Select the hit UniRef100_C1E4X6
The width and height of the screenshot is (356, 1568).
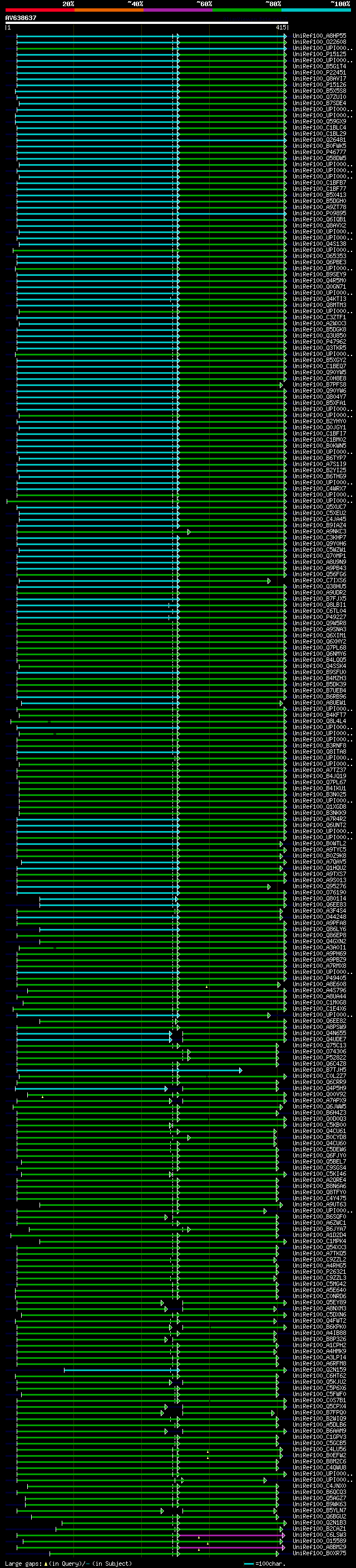pos(319,1008)
